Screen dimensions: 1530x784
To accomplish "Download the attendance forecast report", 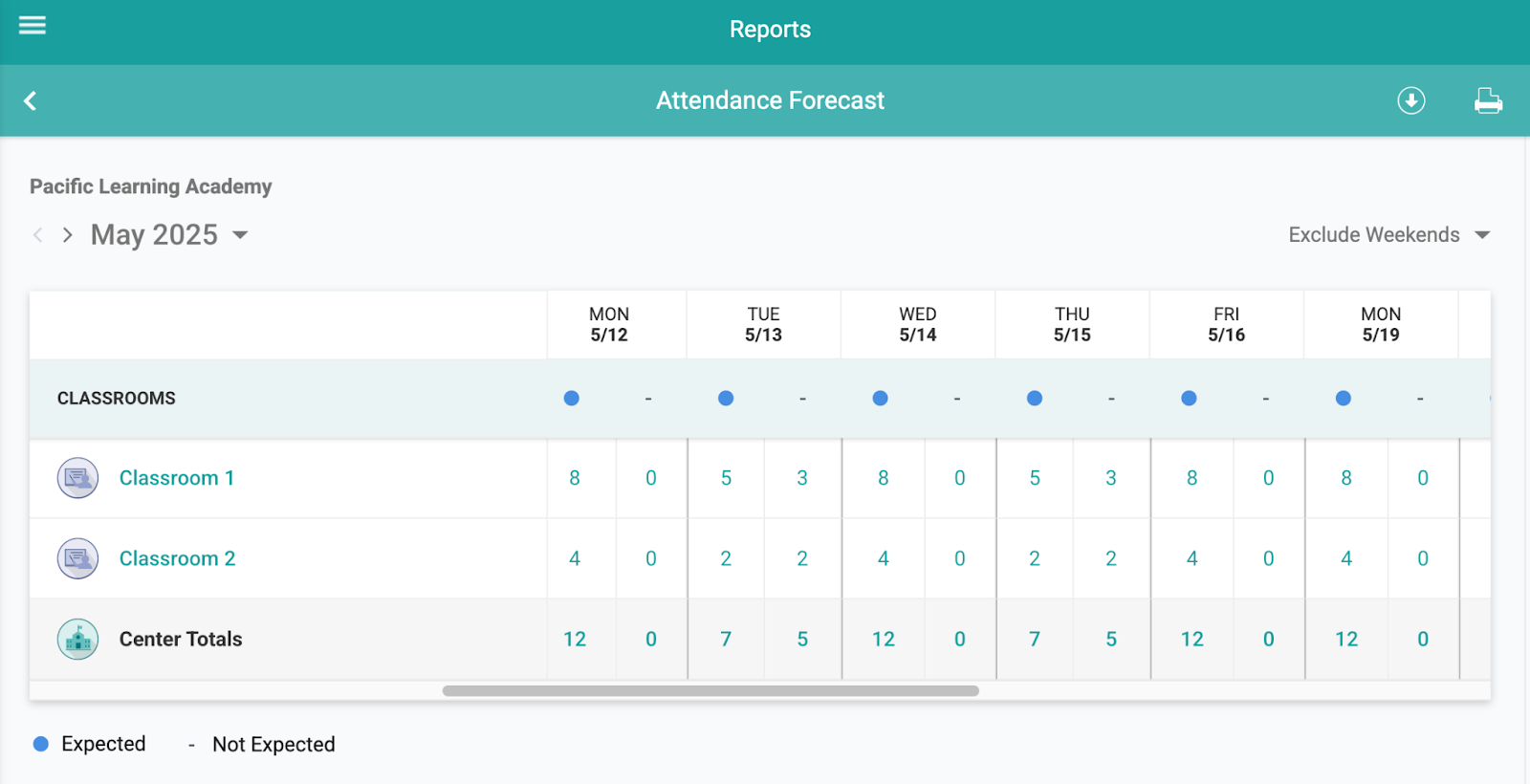I will click(1410, 100).
